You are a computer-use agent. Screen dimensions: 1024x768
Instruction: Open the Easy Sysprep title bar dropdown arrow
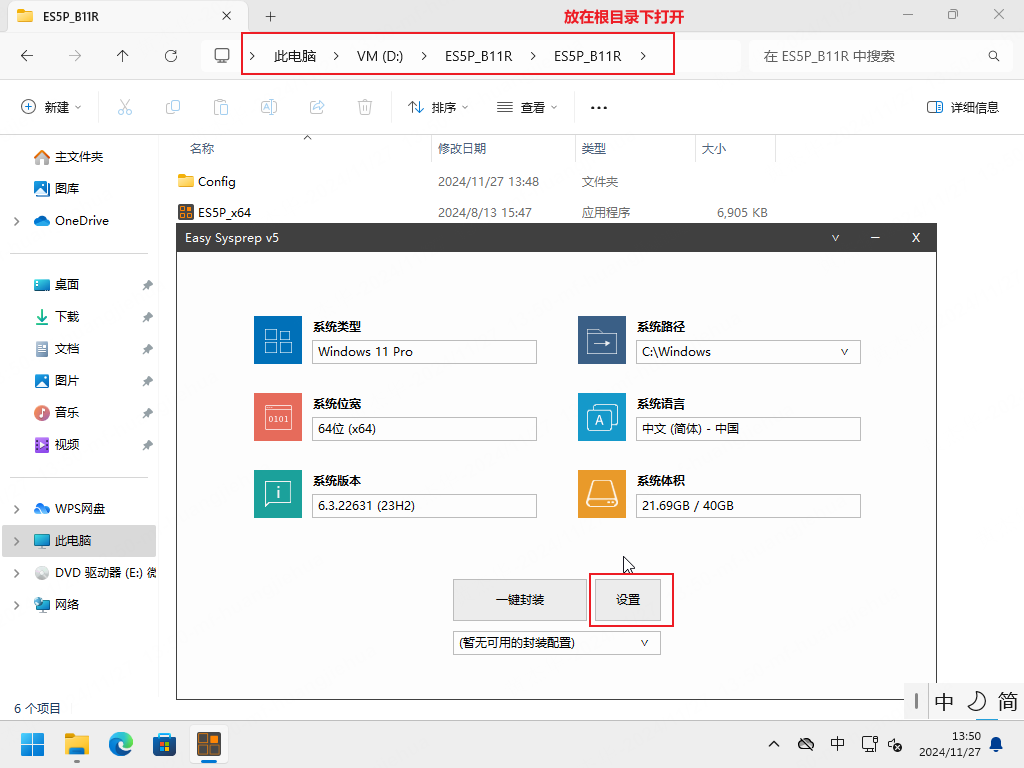click(x=835, y=238)
